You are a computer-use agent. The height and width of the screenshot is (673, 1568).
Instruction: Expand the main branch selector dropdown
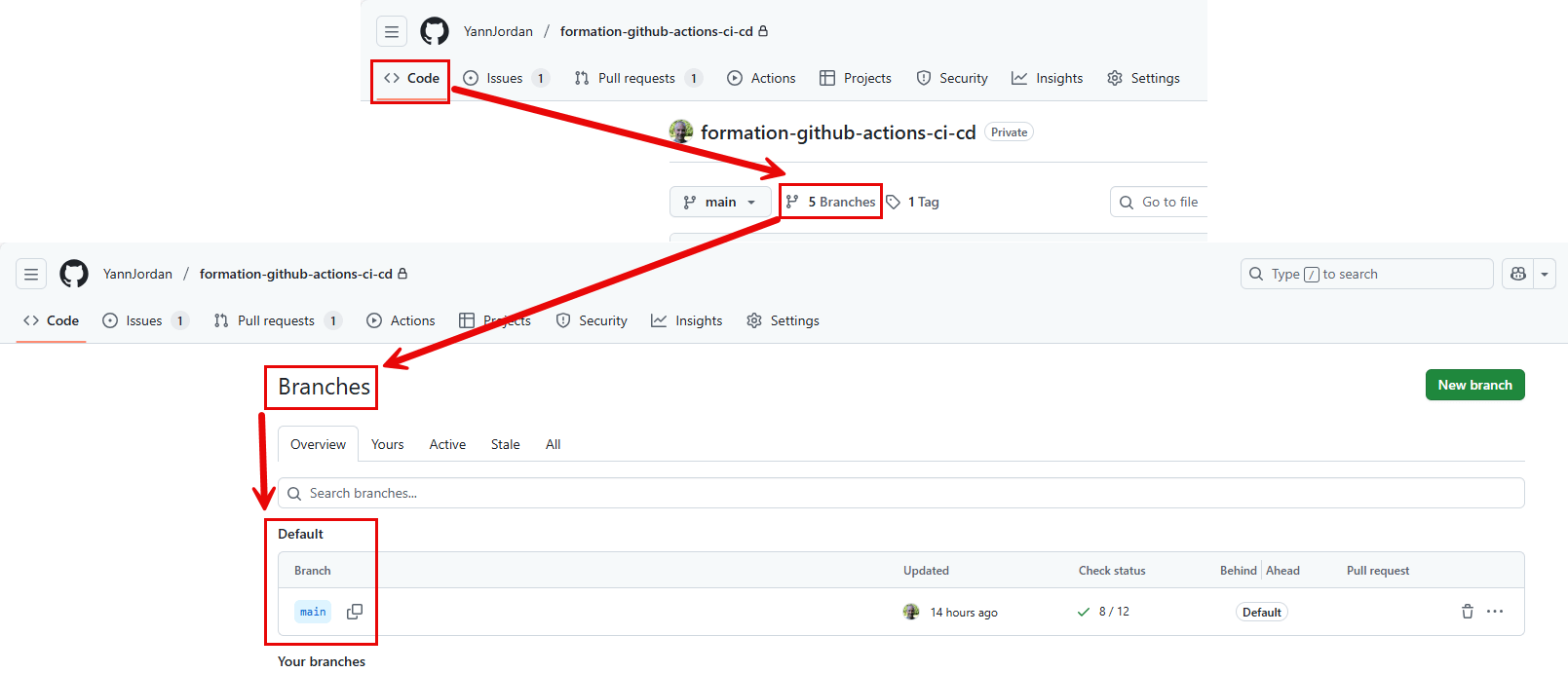point(720,202)
